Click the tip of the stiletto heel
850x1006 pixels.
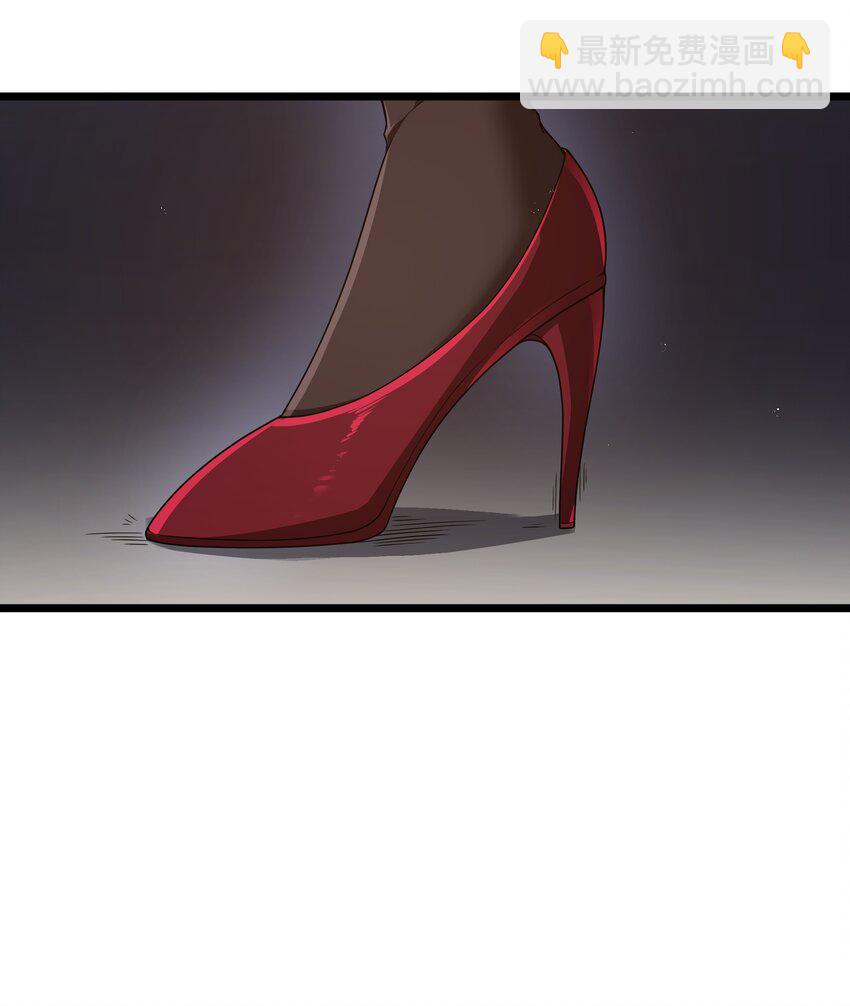coord(567,522)
